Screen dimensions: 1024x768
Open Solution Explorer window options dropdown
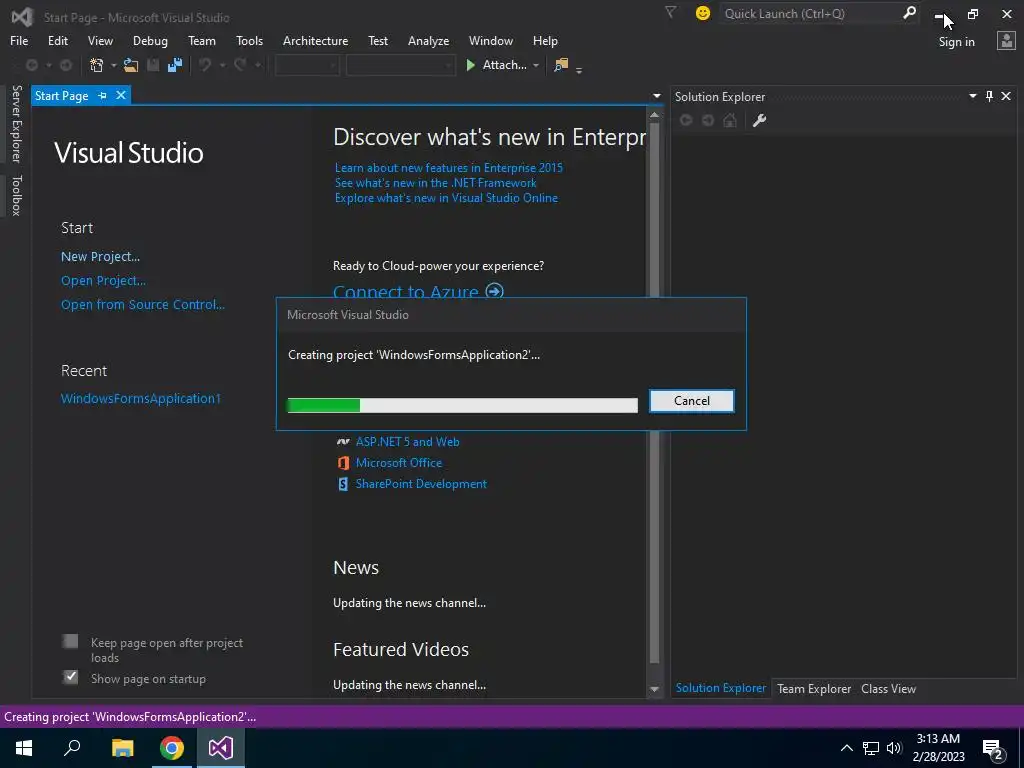click(x=972, y=96)
